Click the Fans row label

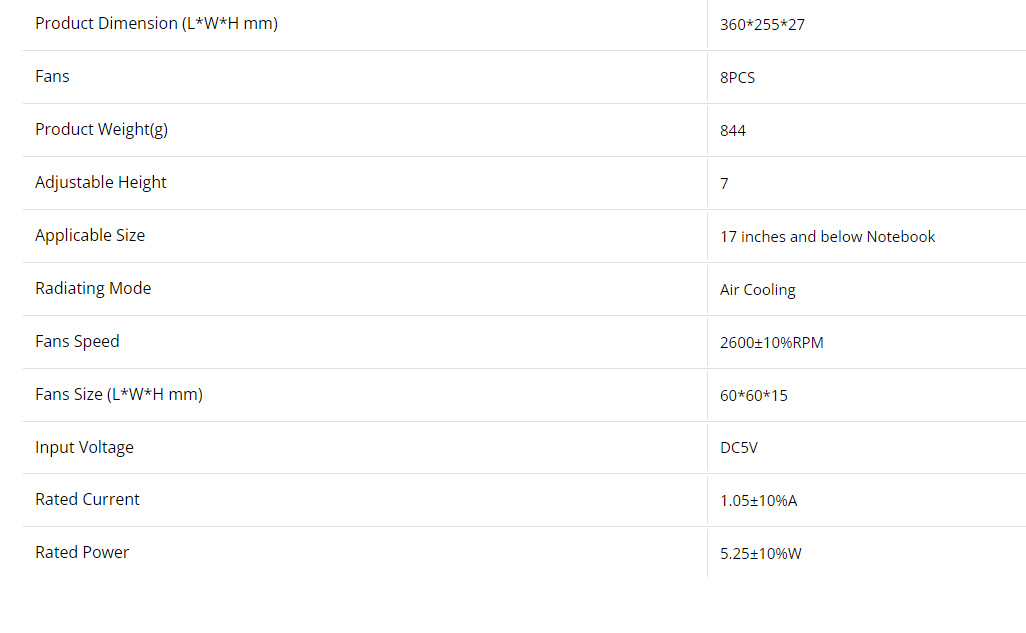(x=52, y=76)
